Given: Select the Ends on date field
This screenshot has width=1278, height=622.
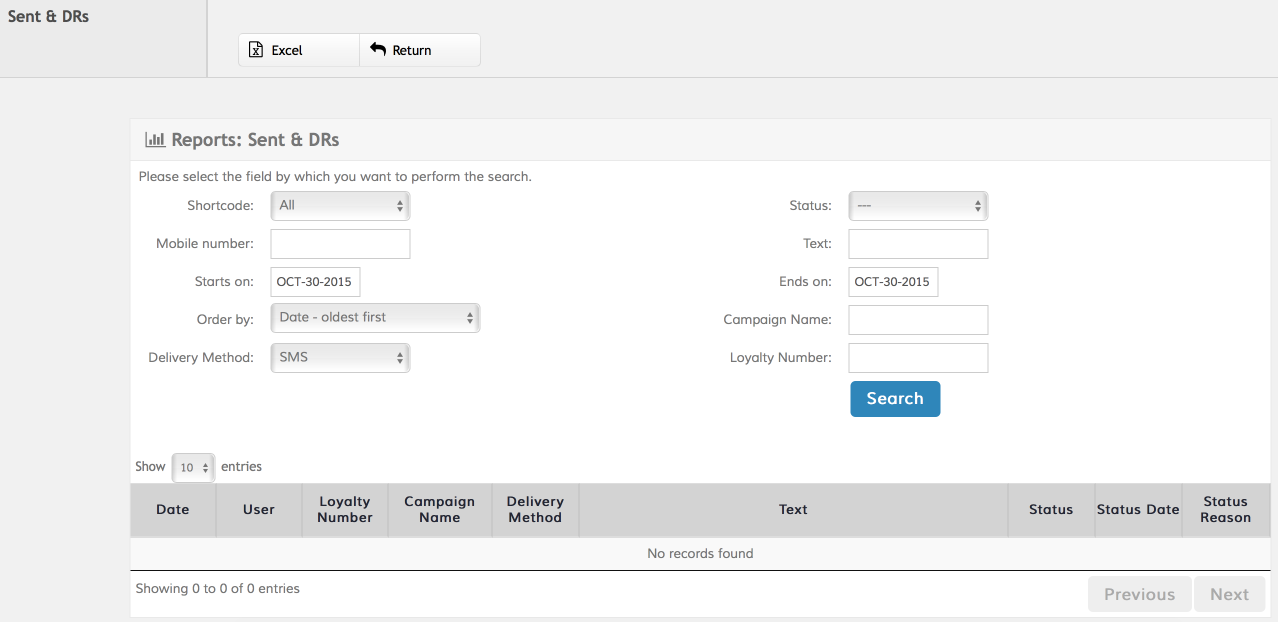Looking at the screenshot, I should pyautogui.click(x=893, y=282).
